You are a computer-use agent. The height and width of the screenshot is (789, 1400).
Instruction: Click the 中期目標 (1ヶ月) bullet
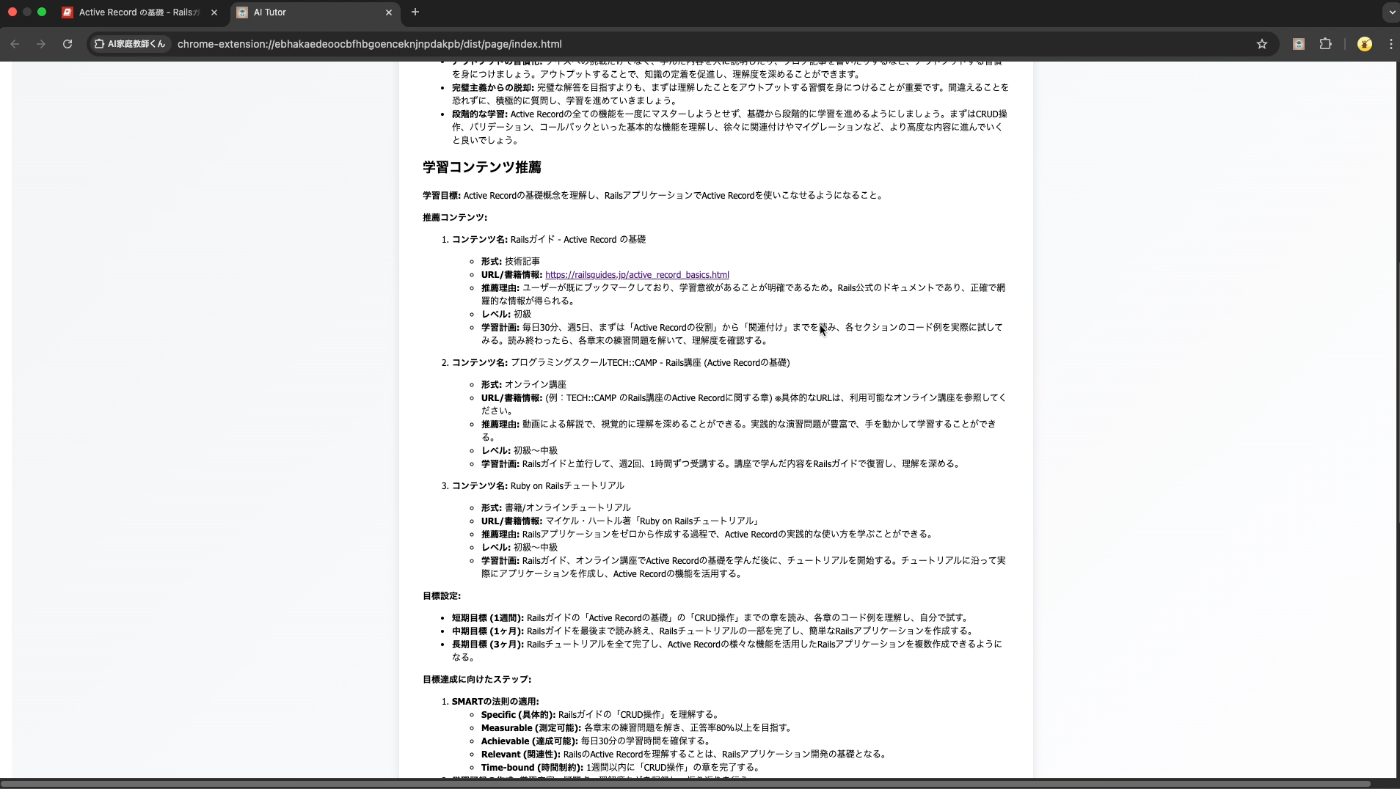(x=712, y=631)
